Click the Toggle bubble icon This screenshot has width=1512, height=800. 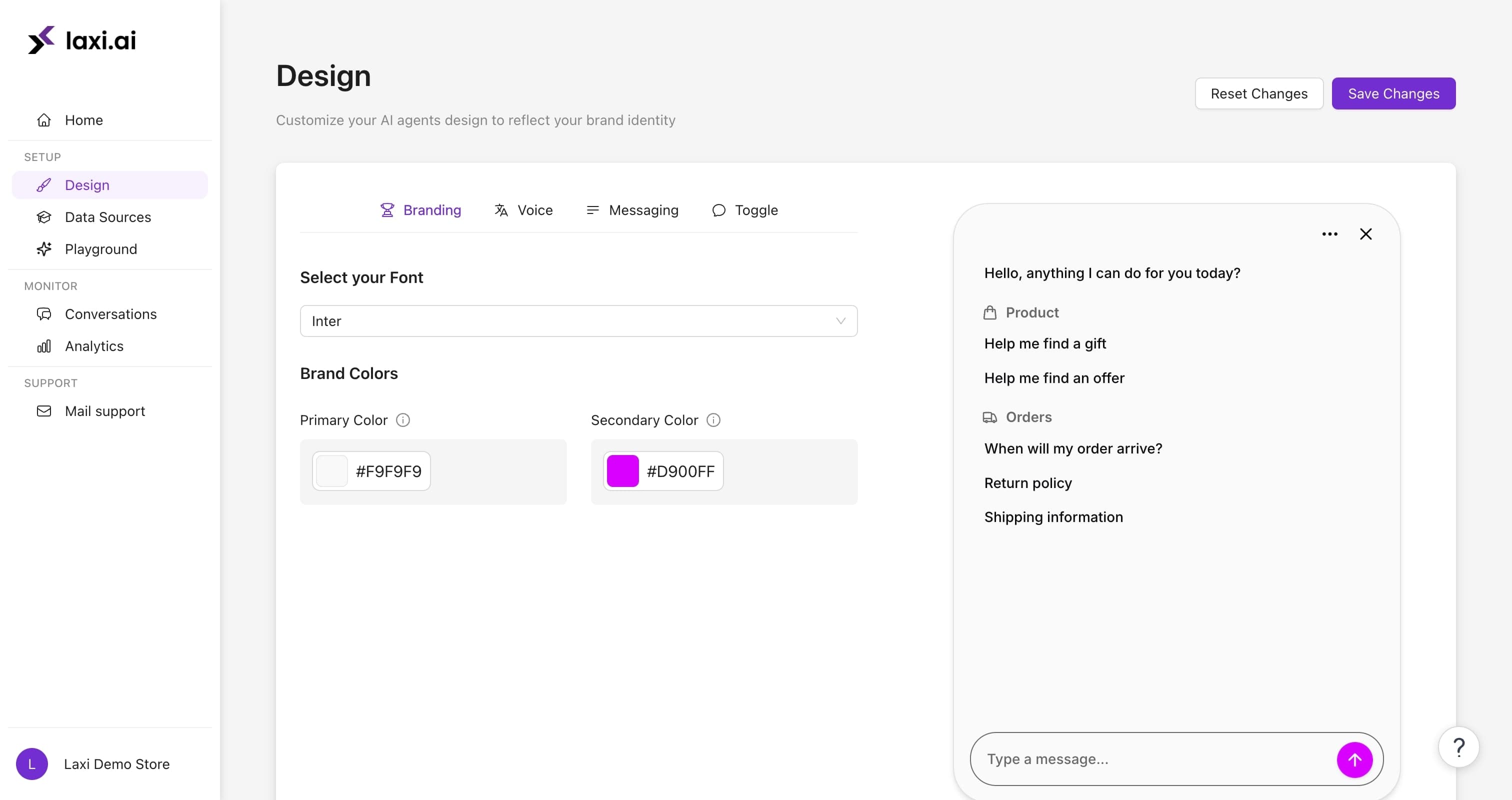tap(718, 210)
